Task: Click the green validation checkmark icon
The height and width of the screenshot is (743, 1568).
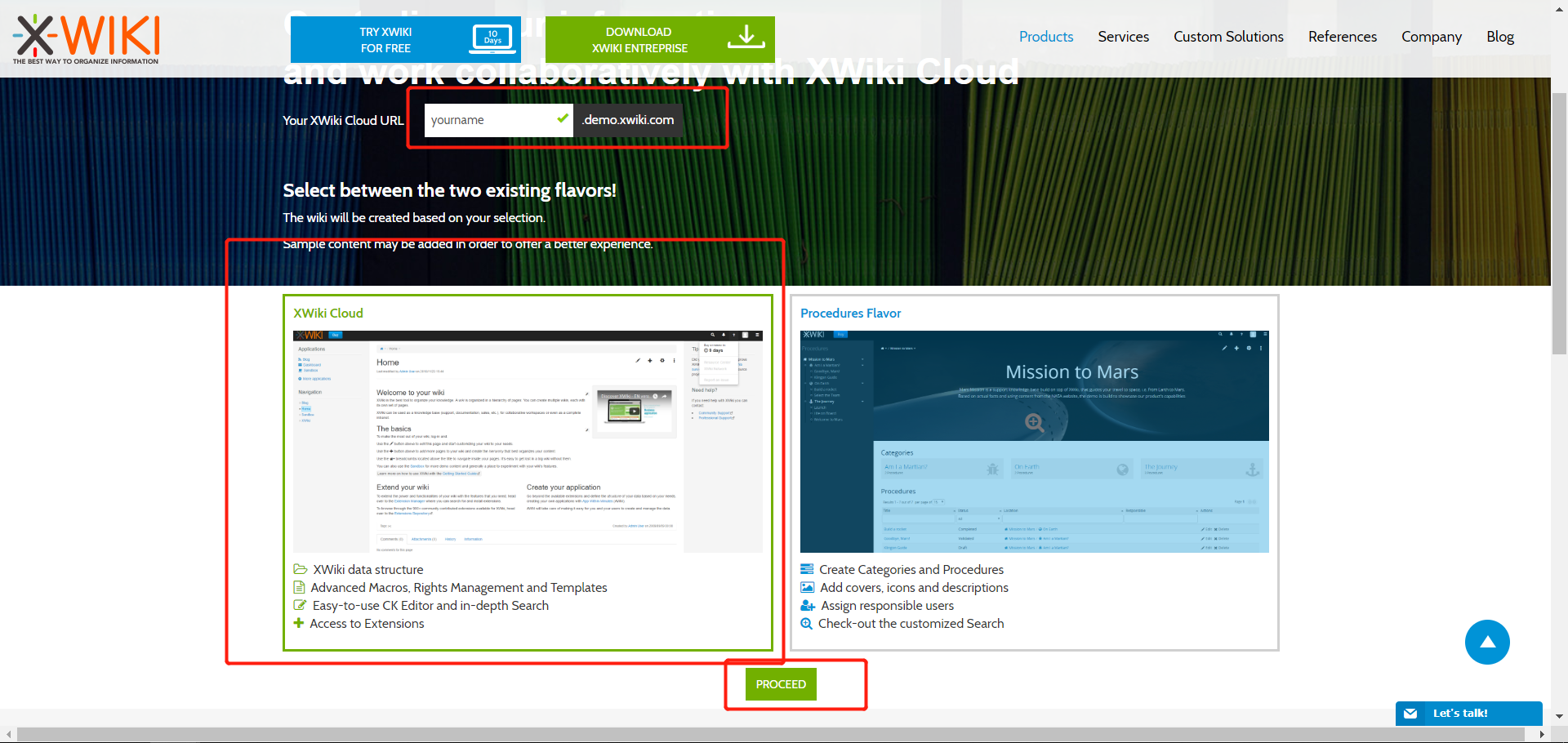Action: pos(563,118)
